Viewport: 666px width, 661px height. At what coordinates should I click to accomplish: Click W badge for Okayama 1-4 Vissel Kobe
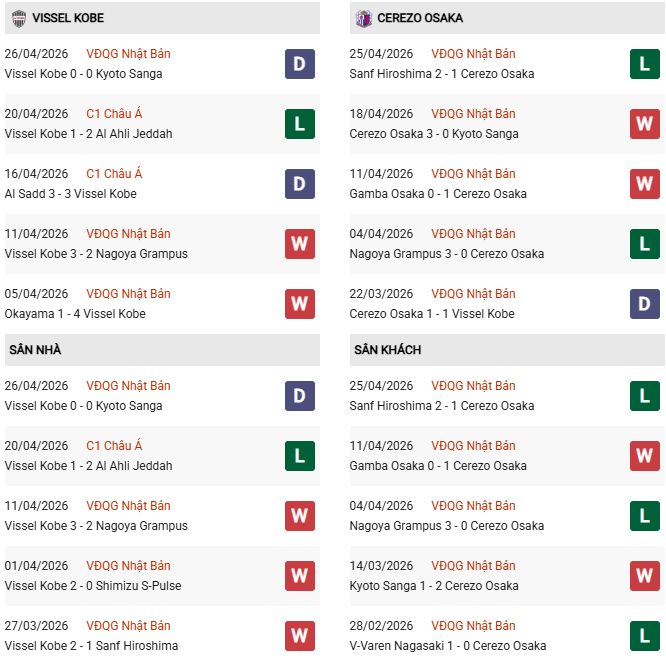pos(299,304)
